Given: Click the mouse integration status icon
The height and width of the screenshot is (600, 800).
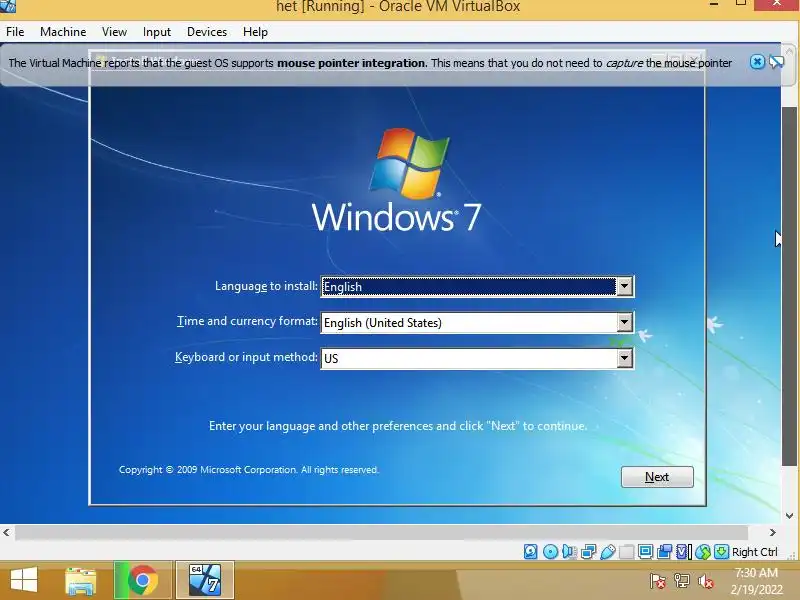Looking at the screenshot, I should [703, 552].
